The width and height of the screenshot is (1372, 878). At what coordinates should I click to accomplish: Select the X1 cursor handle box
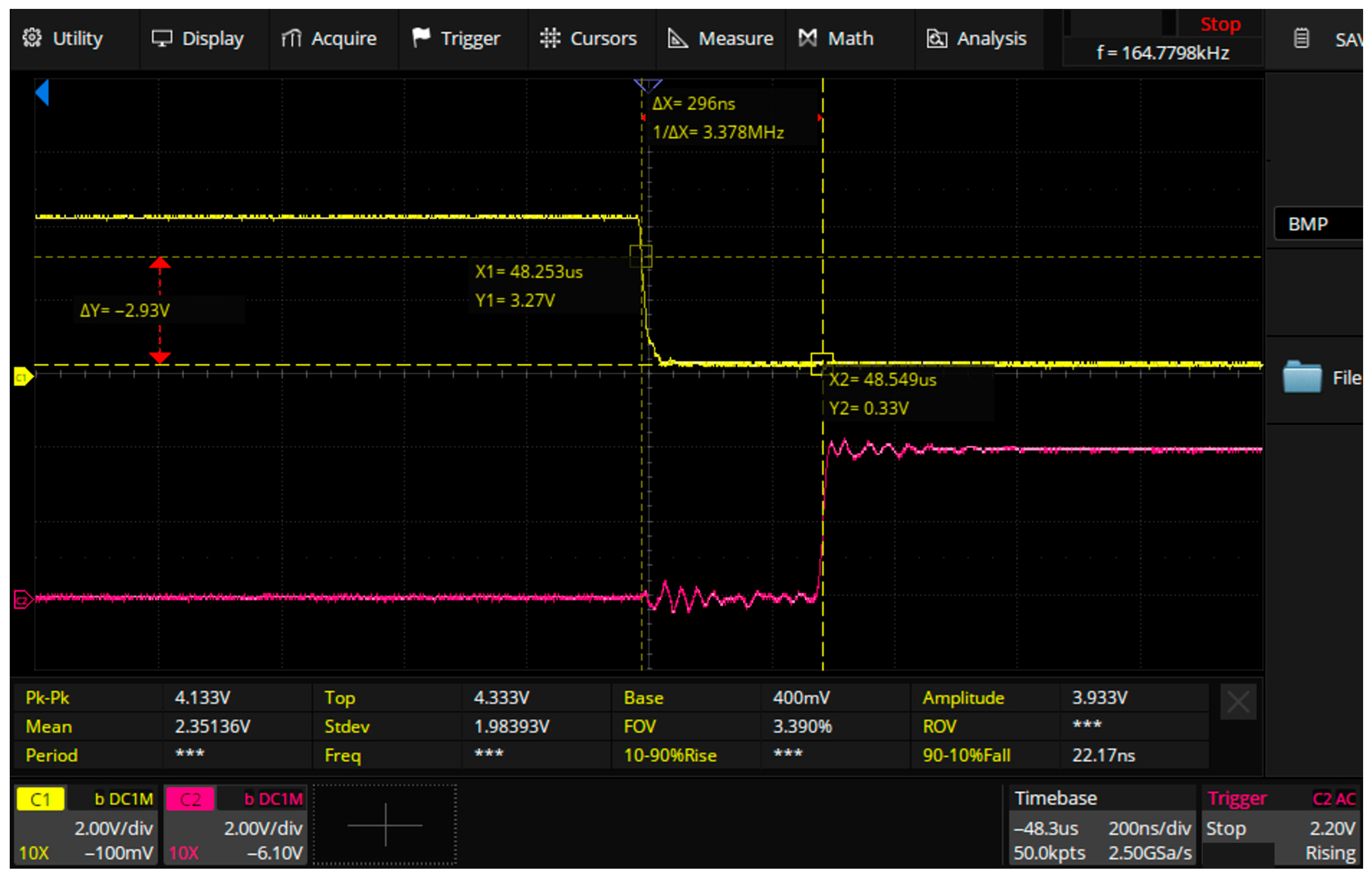click(x=640, y=257)
